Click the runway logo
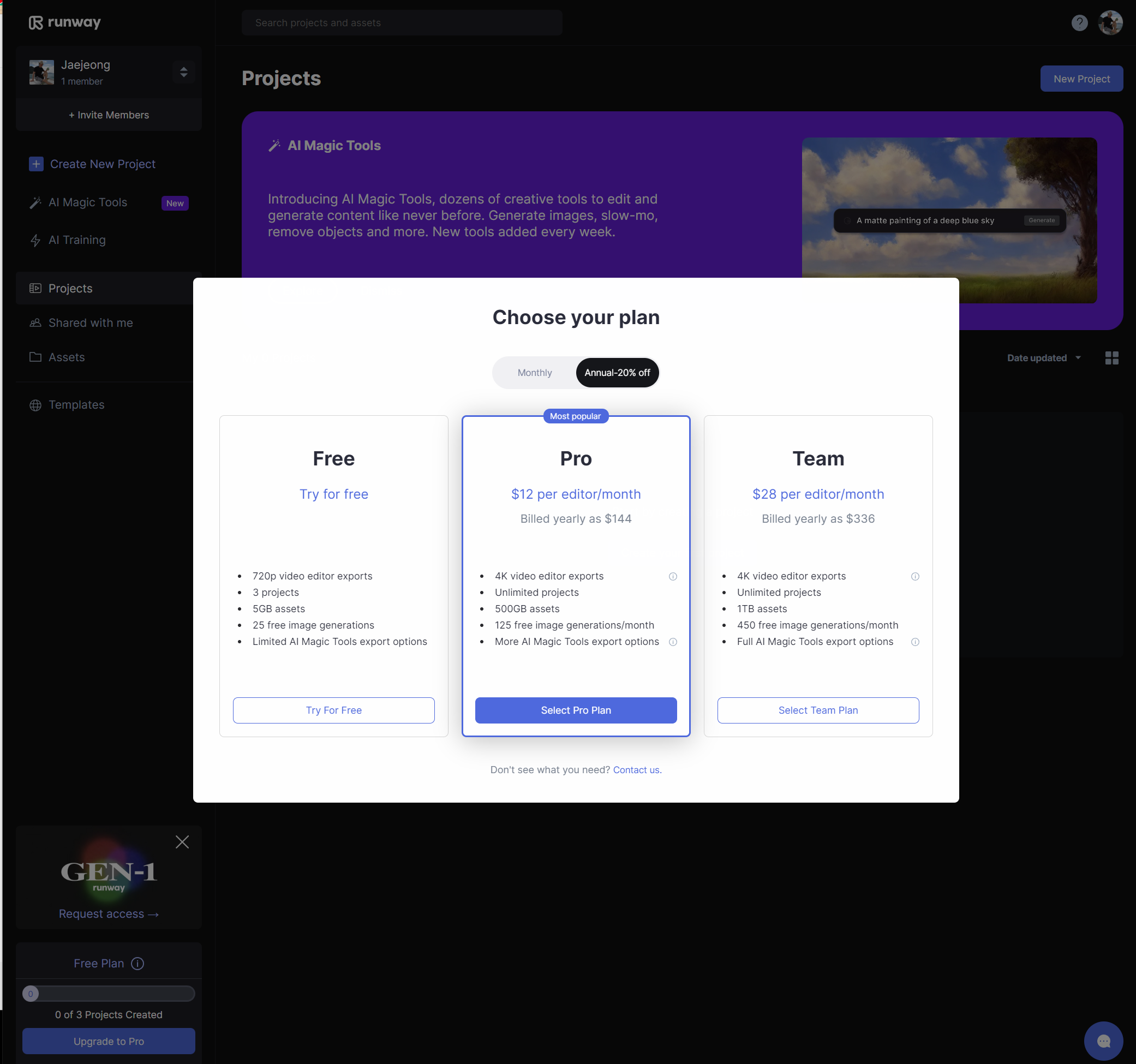 [x=64, y=22]
